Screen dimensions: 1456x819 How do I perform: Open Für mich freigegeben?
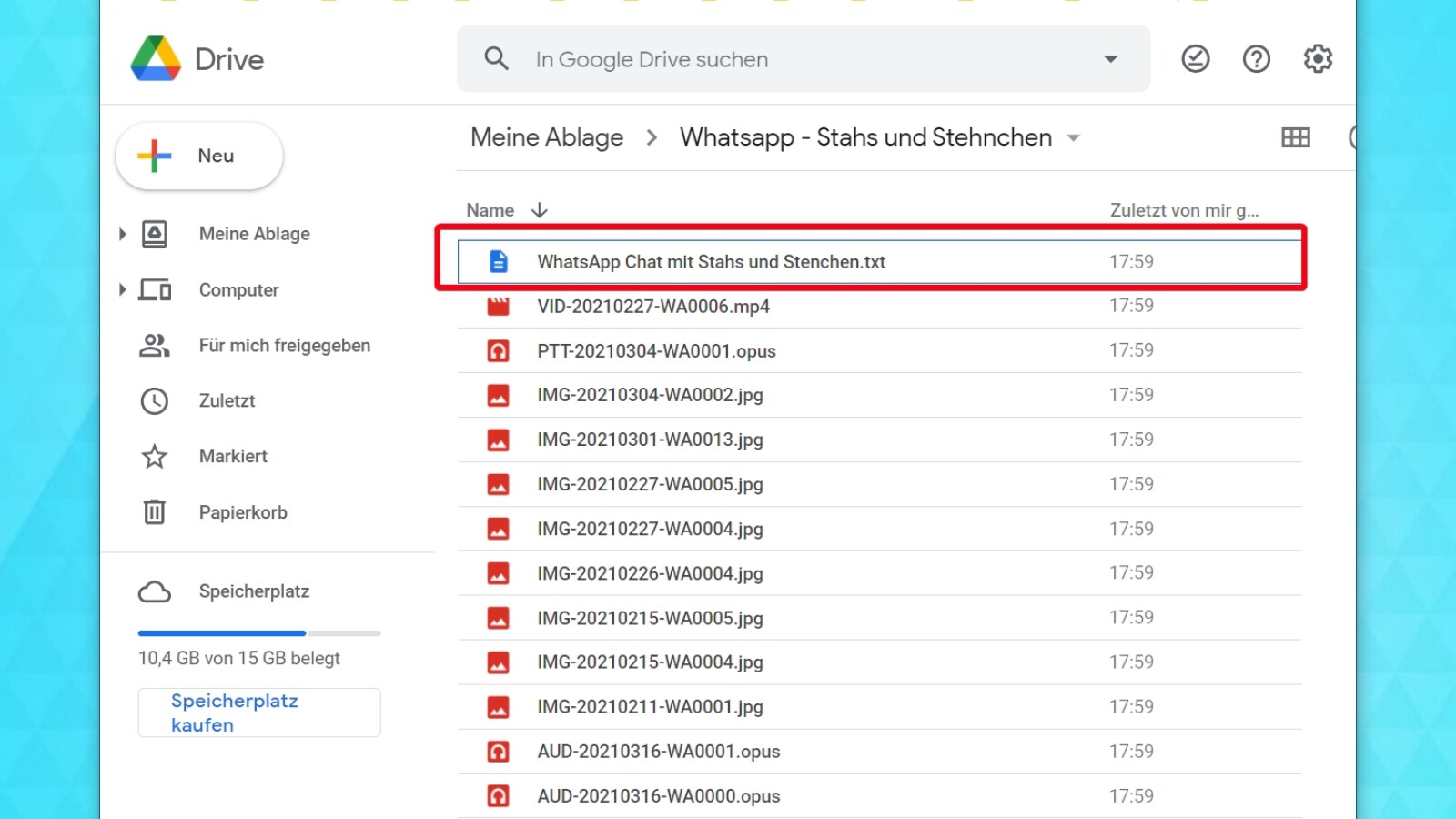tap(285, 346)
